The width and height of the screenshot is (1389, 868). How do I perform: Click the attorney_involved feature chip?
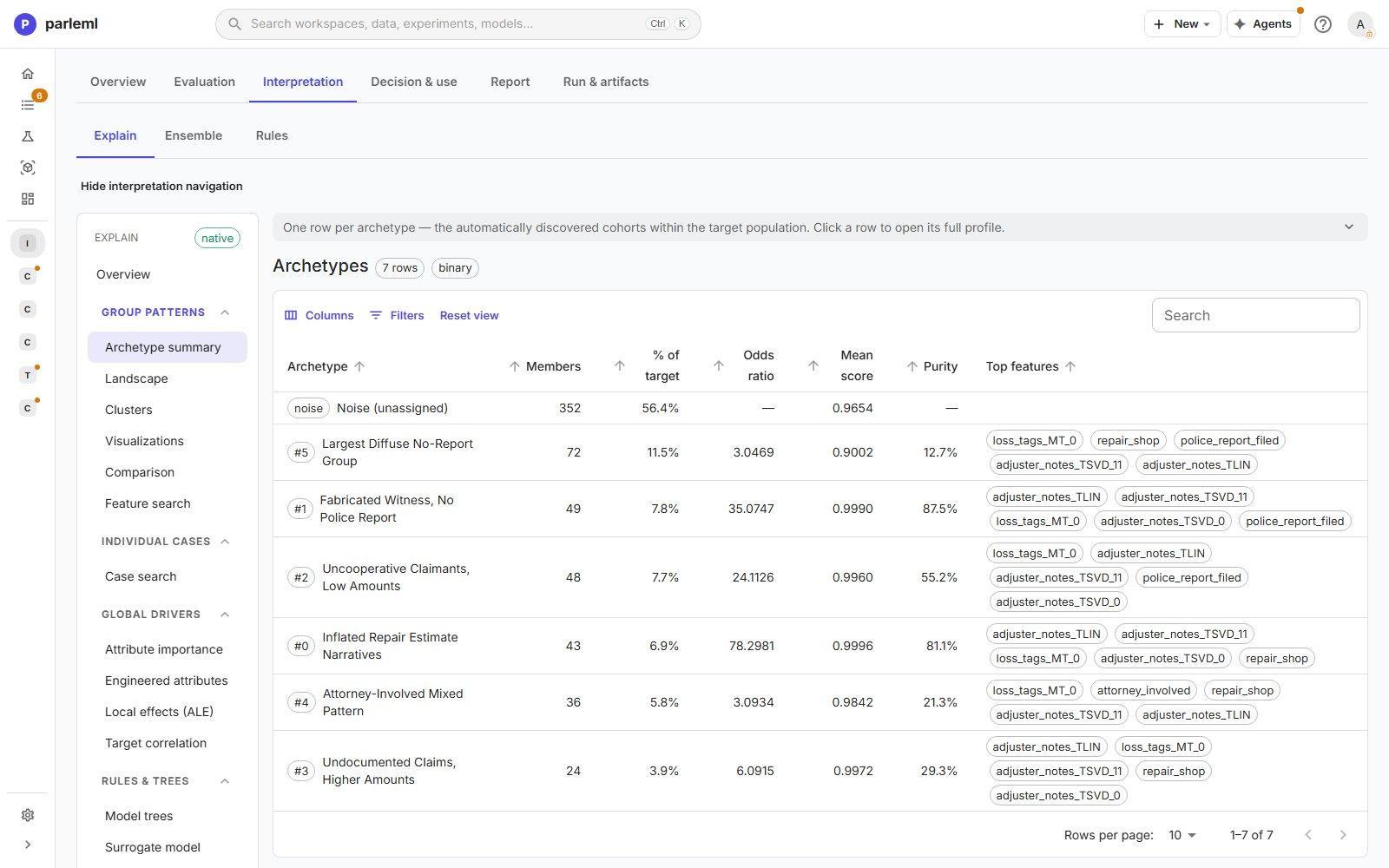click(1143, 690)
